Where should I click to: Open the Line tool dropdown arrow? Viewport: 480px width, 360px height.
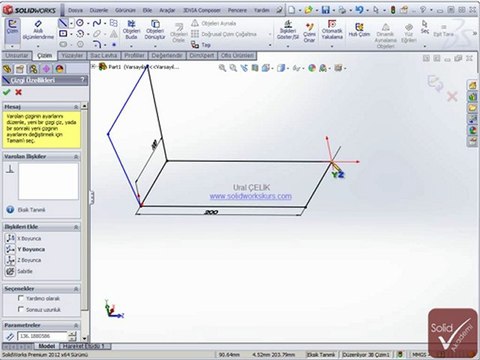(71, 23)
